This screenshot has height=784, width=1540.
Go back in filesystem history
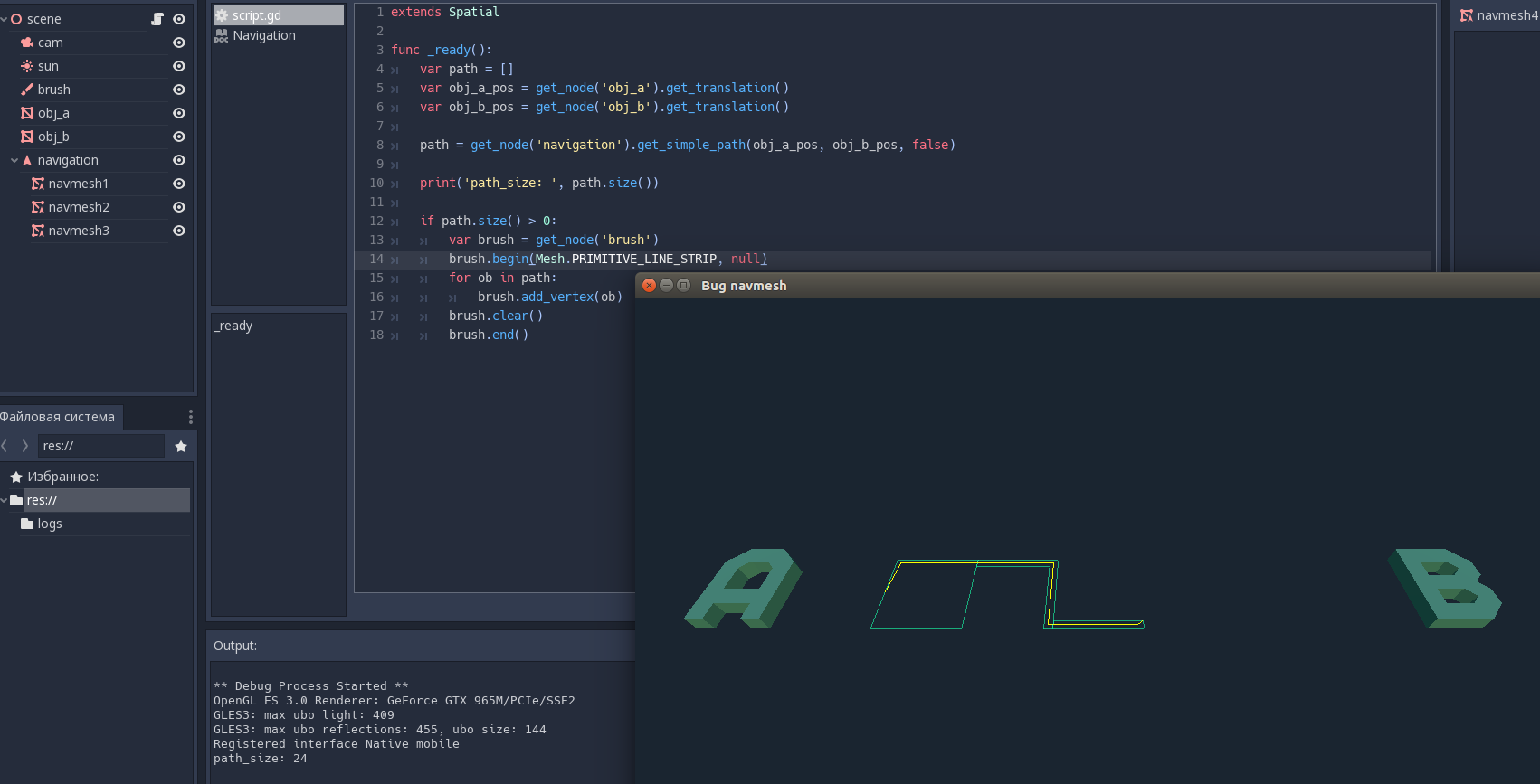(x=5, y=446)
